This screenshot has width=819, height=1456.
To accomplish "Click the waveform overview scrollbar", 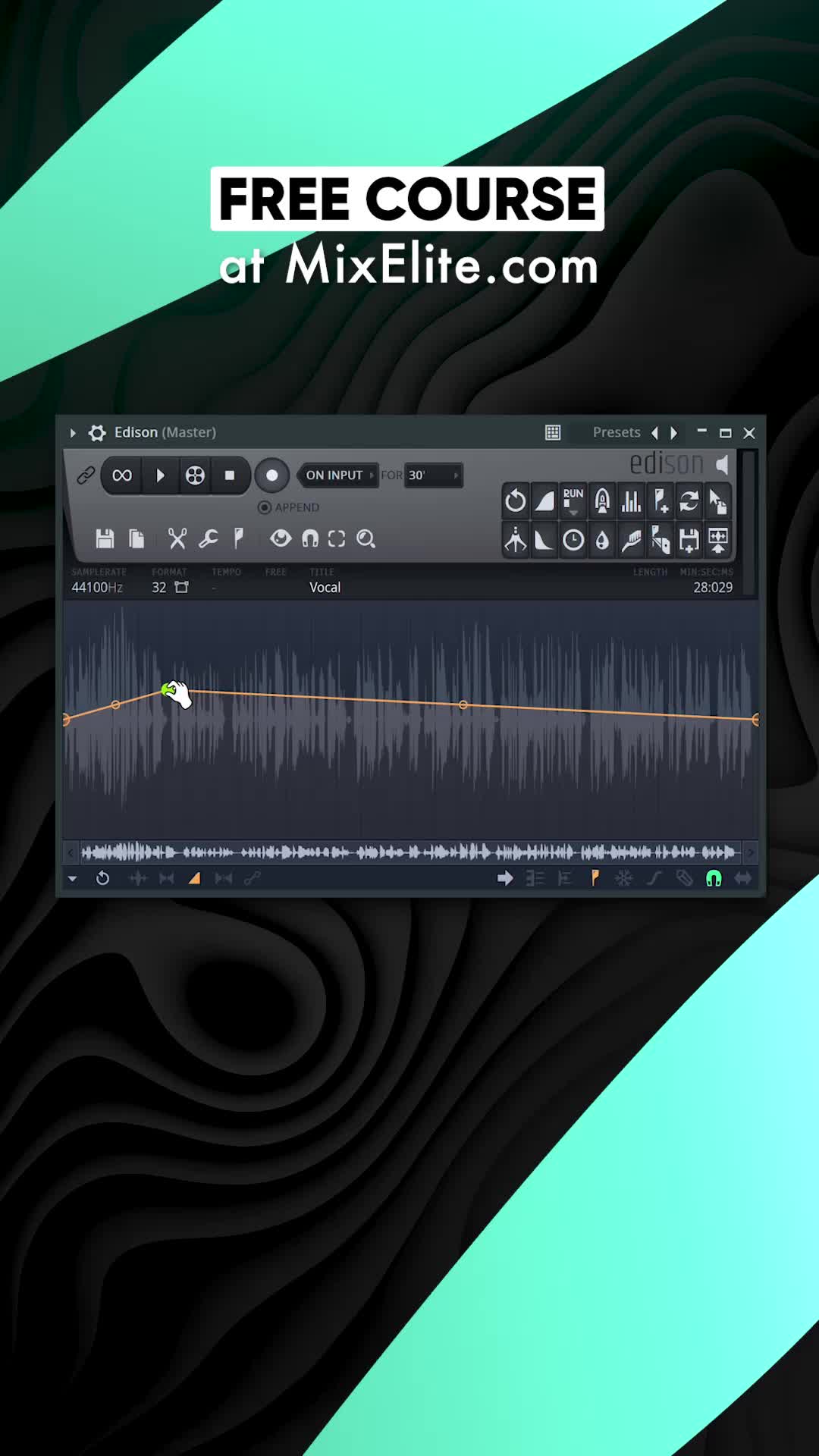I will pyautogui.click(x=409, y=853).
